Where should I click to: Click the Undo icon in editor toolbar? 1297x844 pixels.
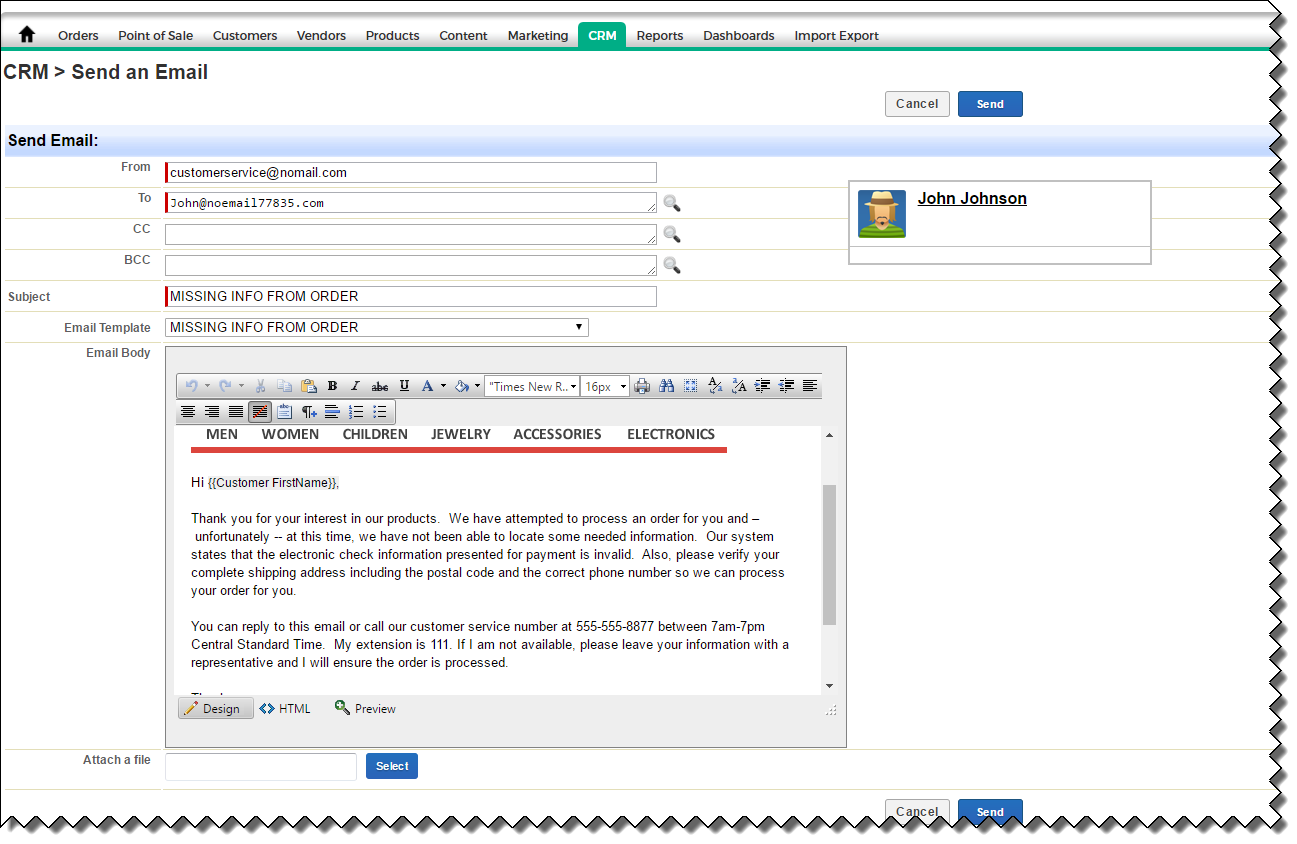[191, 386]
